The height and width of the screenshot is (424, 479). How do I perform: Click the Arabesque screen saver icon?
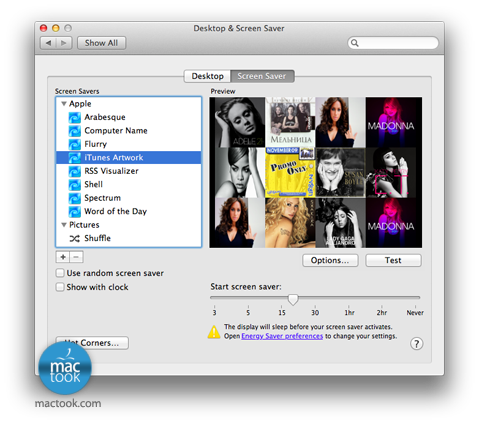click(x=75, y=117)
